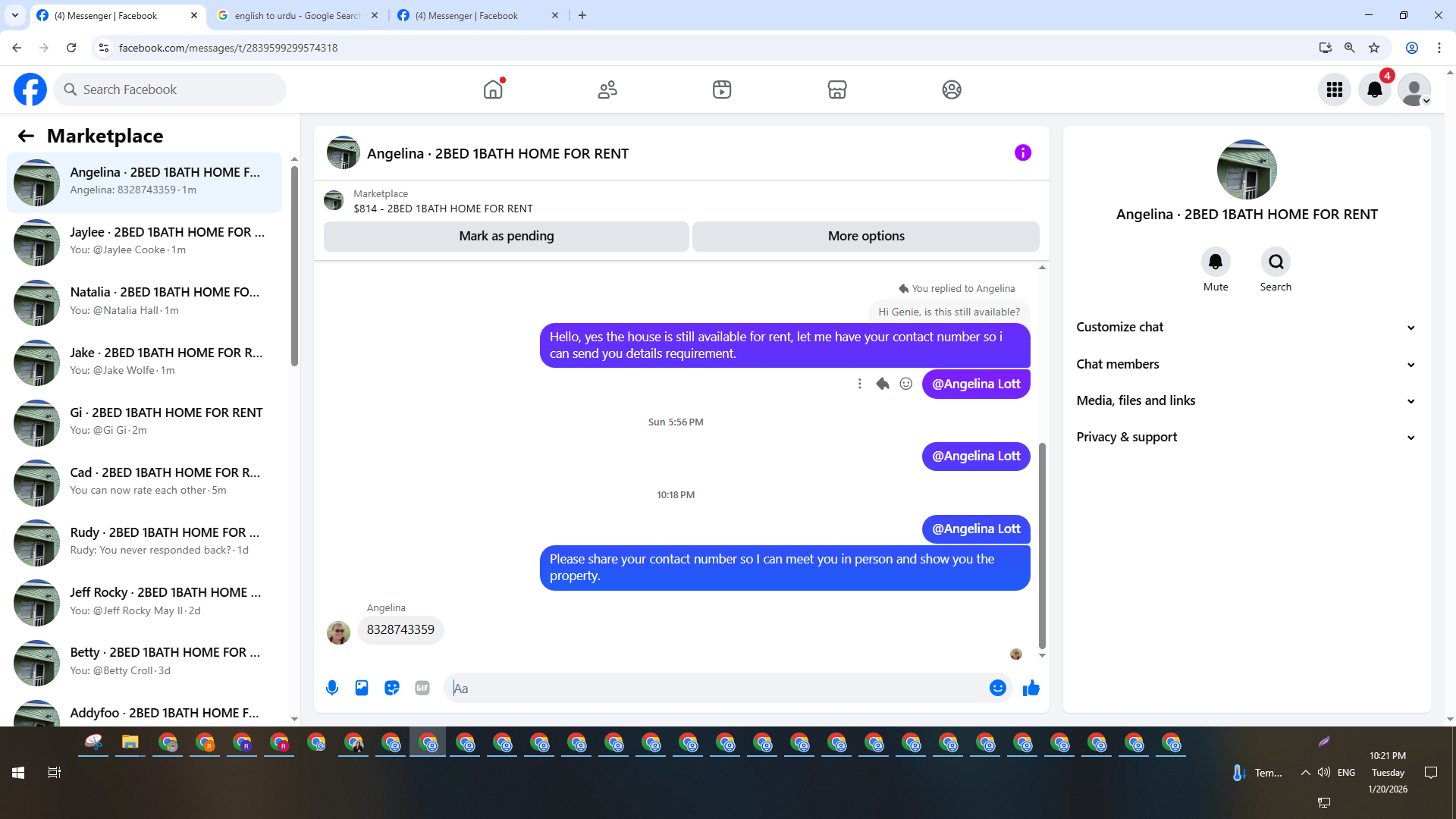
Task: Open emoji picker in message box
Action: (x=998, y=688)
